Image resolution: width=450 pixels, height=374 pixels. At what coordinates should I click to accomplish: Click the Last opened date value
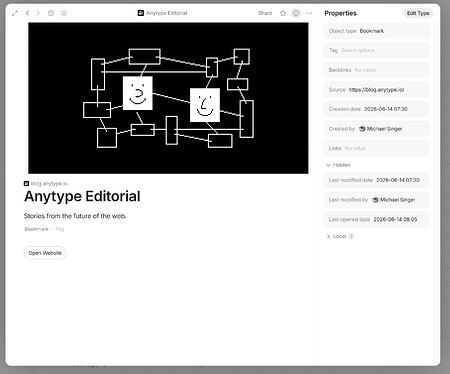395,219
